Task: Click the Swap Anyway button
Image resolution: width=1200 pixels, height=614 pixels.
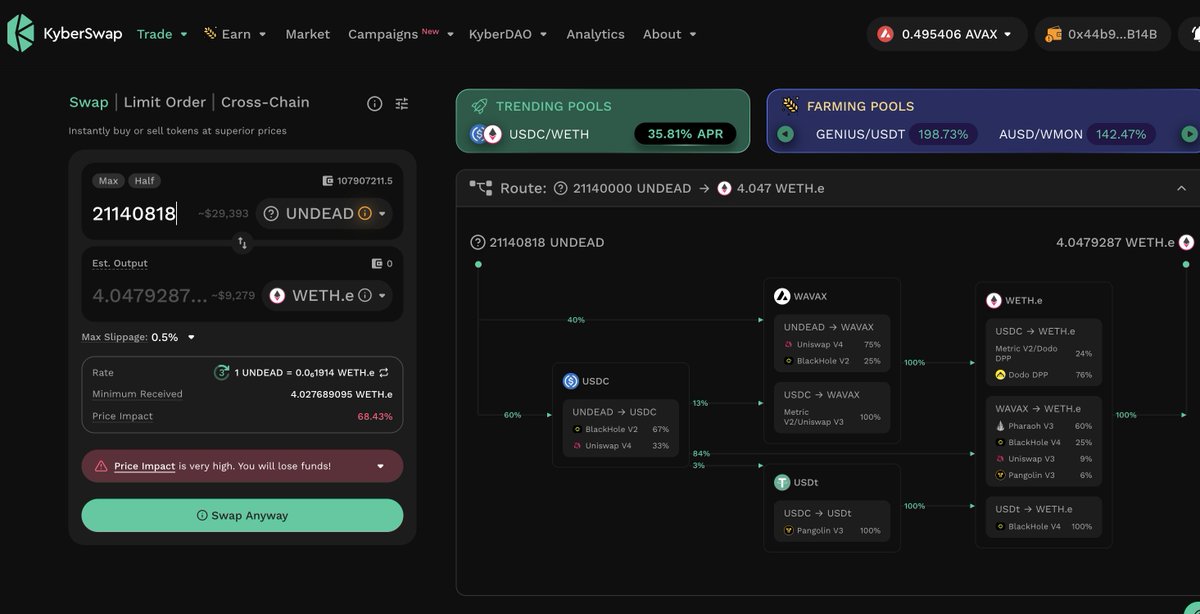Action: click(x=242, y=515)
